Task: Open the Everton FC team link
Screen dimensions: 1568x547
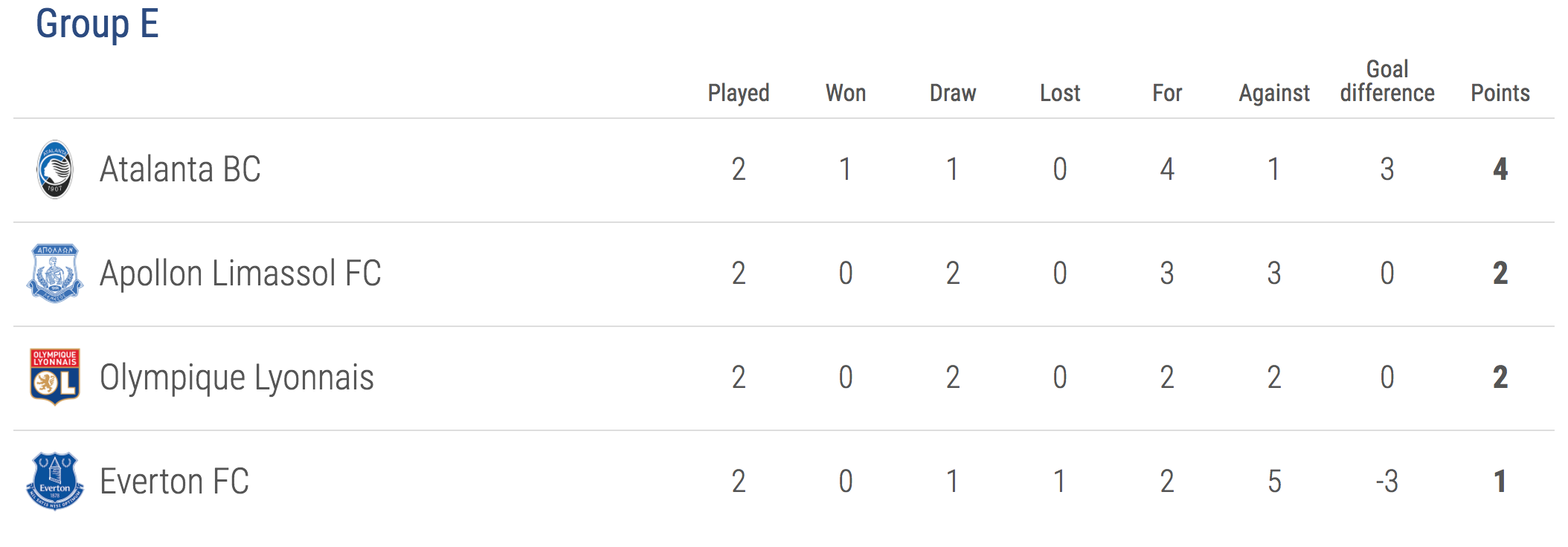Action: click(x=174, y=482)
